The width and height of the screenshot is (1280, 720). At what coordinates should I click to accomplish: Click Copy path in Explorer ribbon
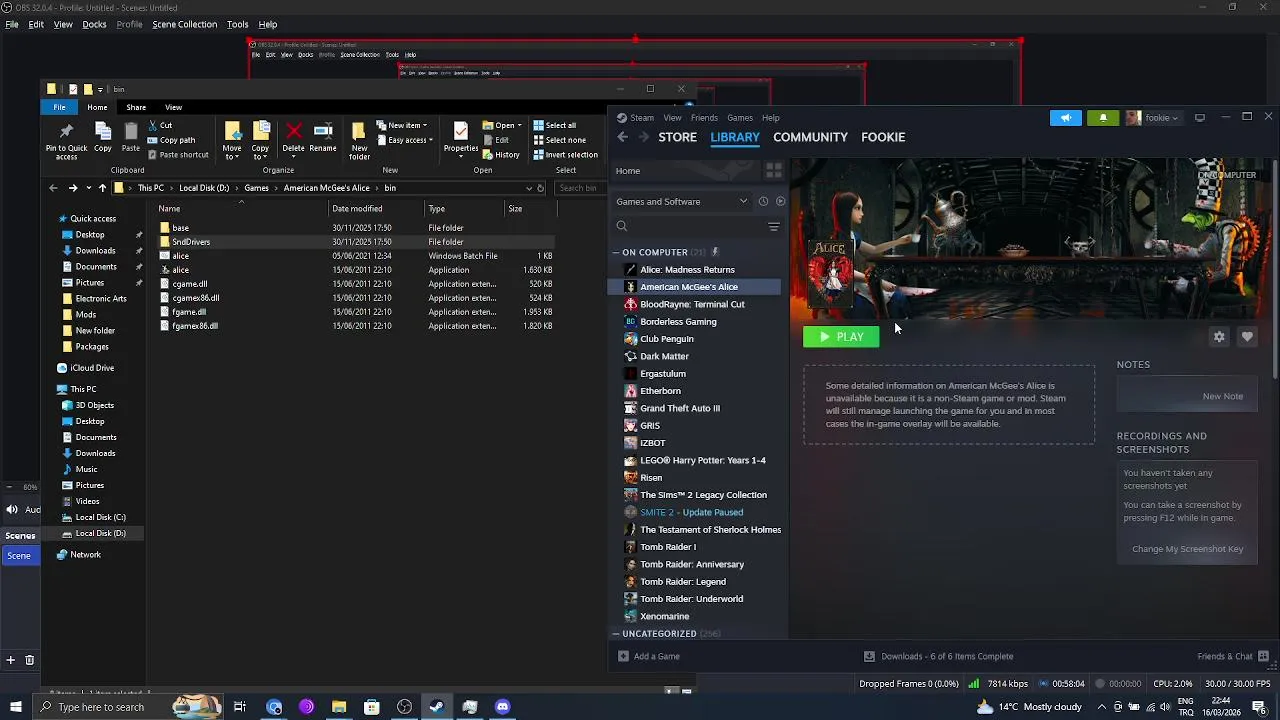pos(171,141)
